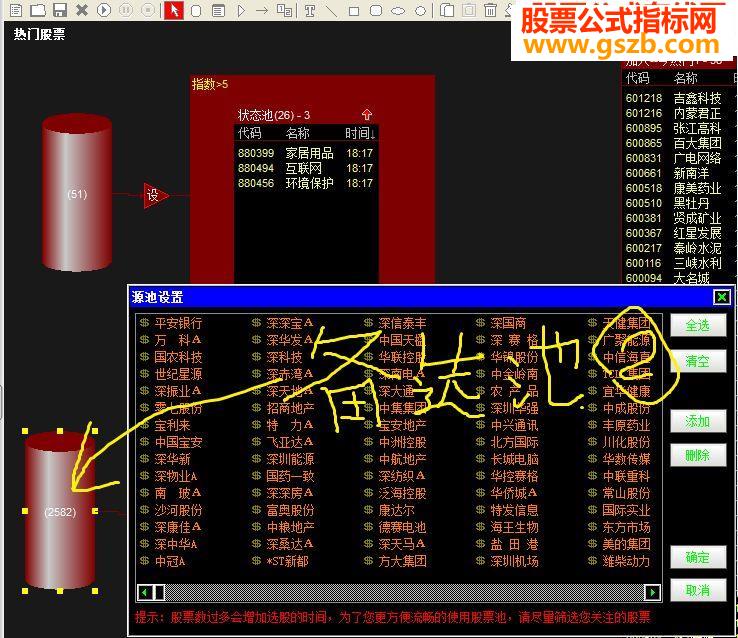
Task: Click the 取消 button
Action: (x=698, y=590)
